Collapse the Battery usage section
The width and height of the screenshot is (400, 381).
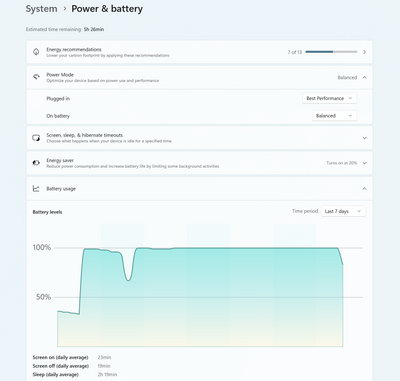364,189
